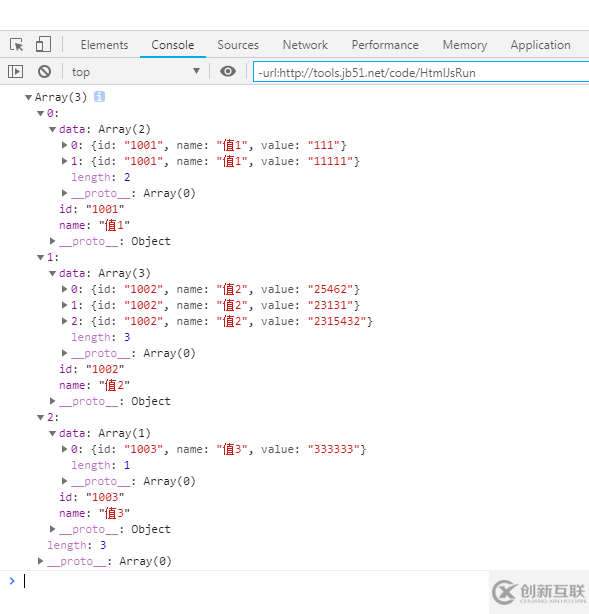Viewport: 589px width, 614px height.
Task: Collapse the index 0 object node
Action: pyautogui.click(x=40, y=113)
